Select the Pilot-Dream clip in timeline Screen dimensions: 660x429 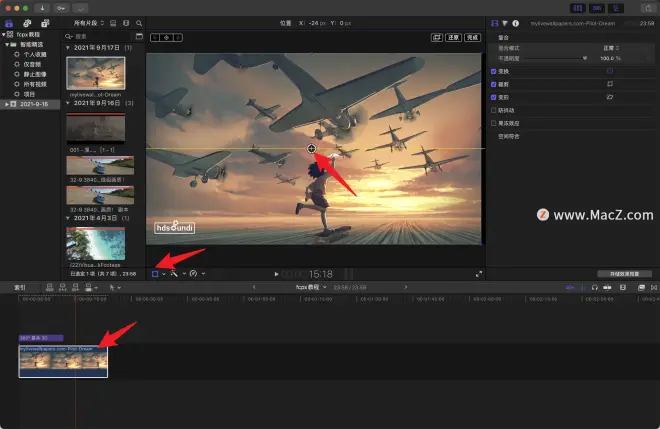point(63,362)
